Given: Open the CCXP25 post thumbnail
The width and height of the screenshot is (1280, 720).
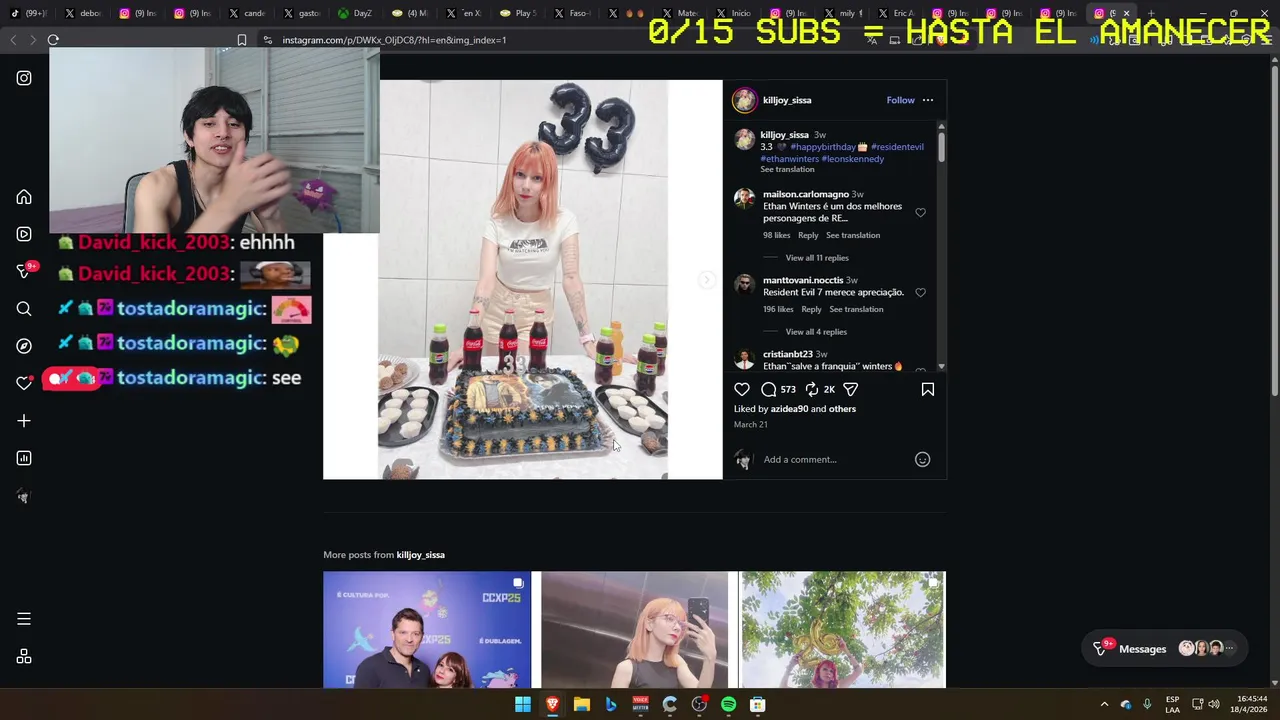Looking at the screenshot, I should point(427,630).
